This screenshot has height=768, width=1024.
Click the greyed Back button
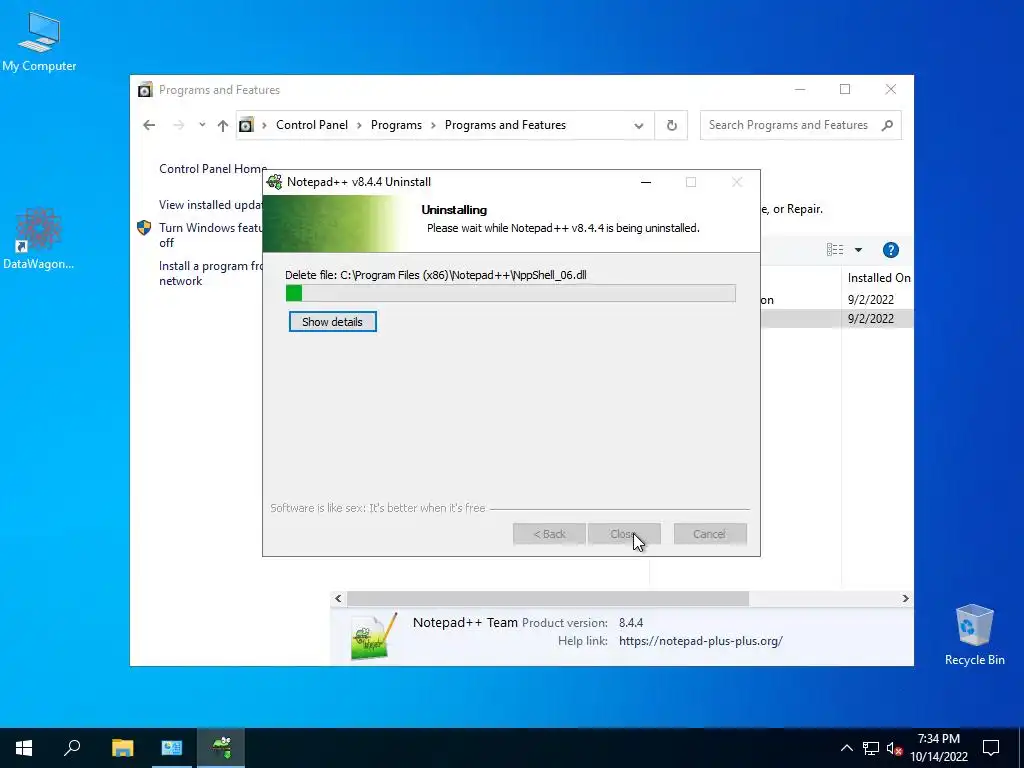pos(549,534)
